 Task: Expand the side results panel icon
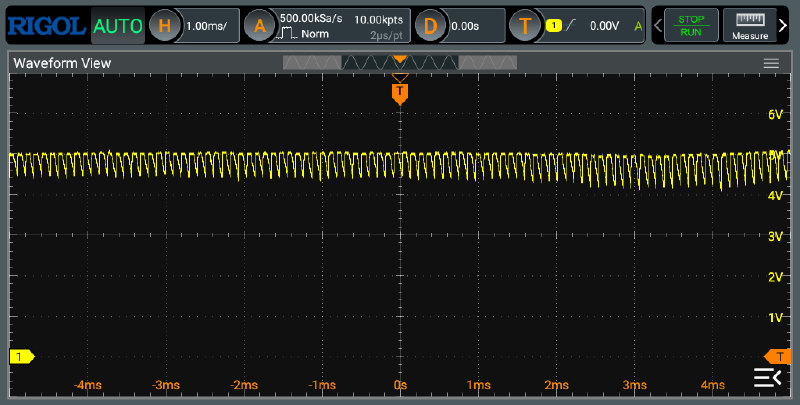coord(767,377)
